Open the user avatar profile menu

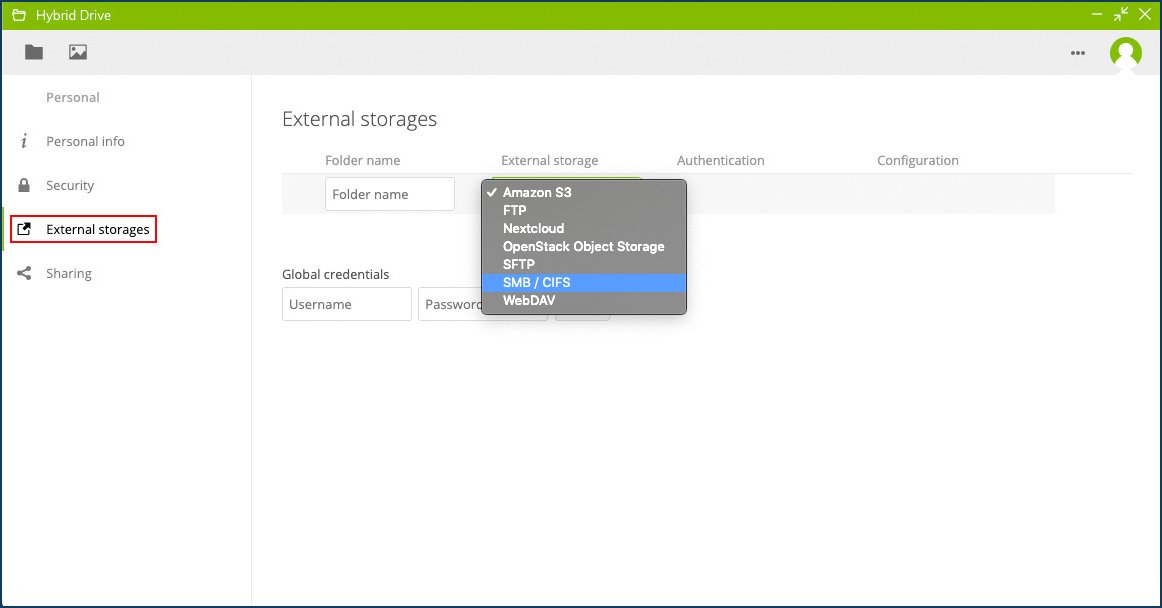[1125, 52]
